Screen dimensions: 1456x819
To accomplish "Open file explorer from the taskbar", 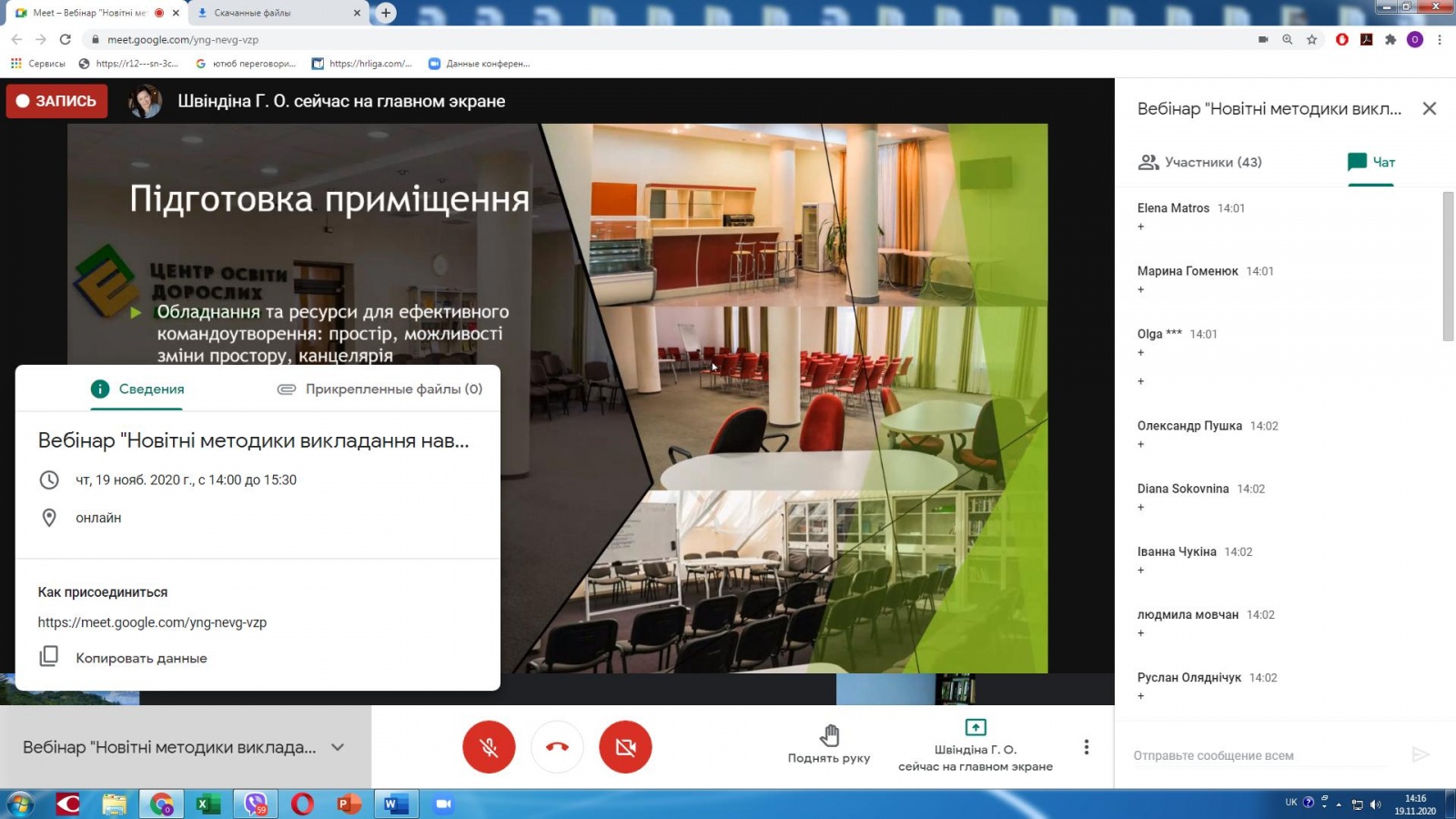I will (114, 804).
